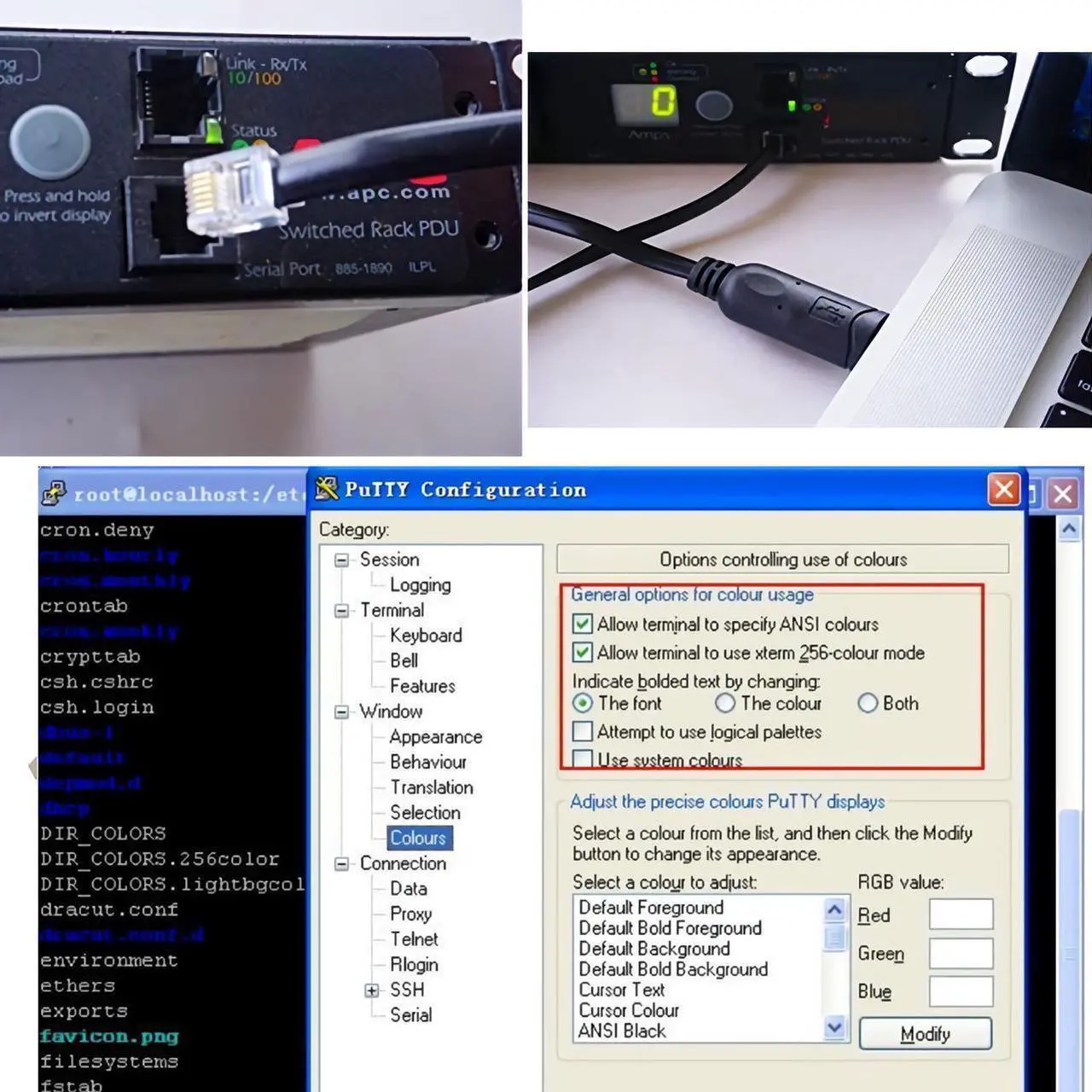Open the Session category
Image resolution: width=1092 pixels, height=1092 pixels.
(389, 560)
